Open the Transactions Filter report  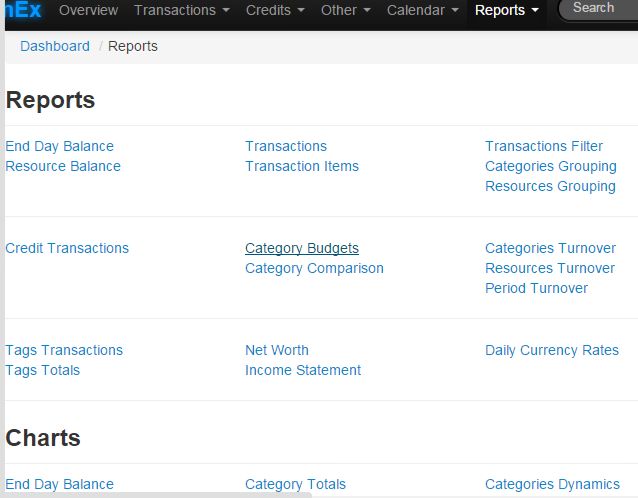click(x=544, y=146)
